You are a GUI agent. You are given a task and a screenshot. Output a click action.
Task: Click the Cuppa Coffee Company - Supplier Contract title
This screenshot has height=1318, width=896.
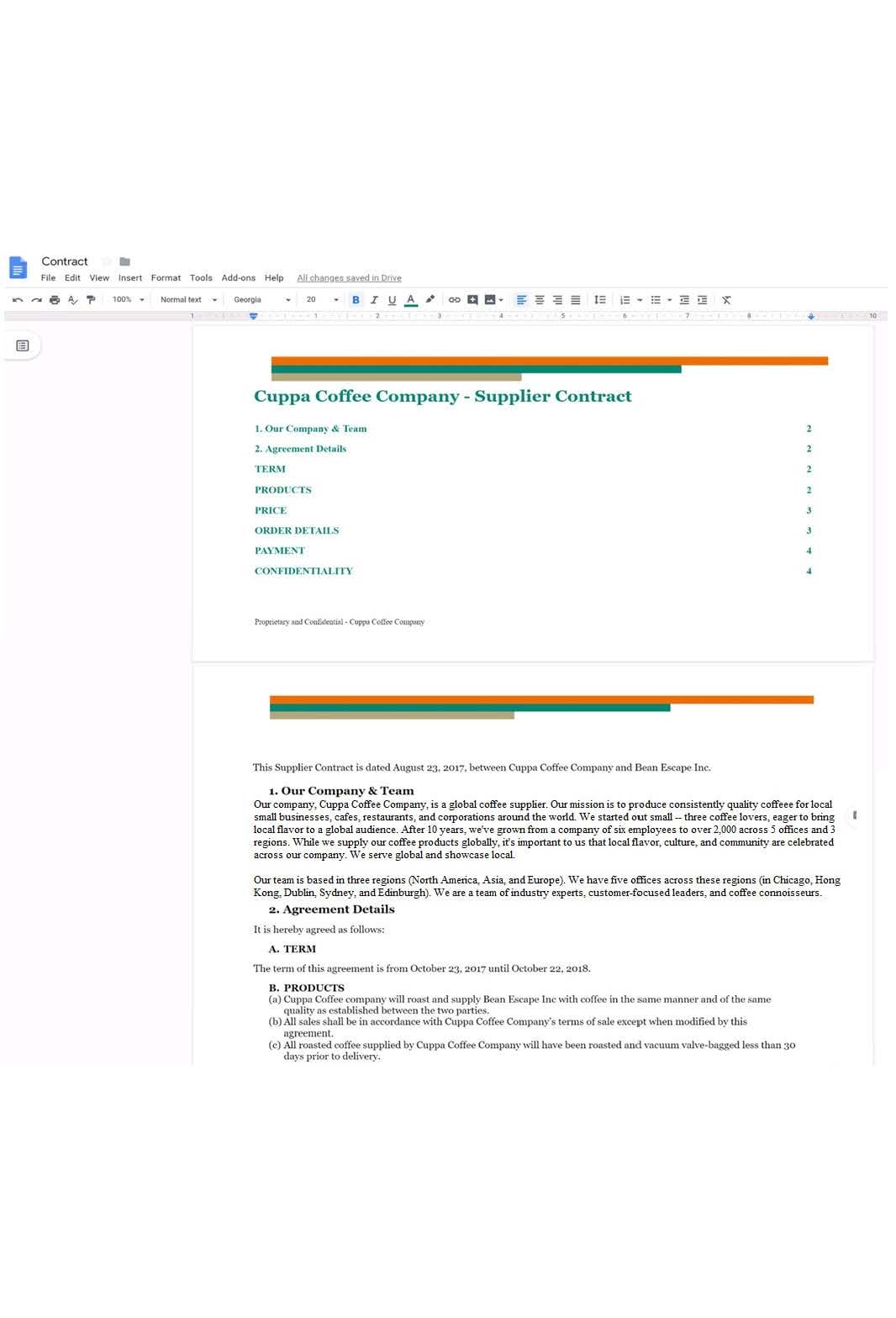point(443,396)
